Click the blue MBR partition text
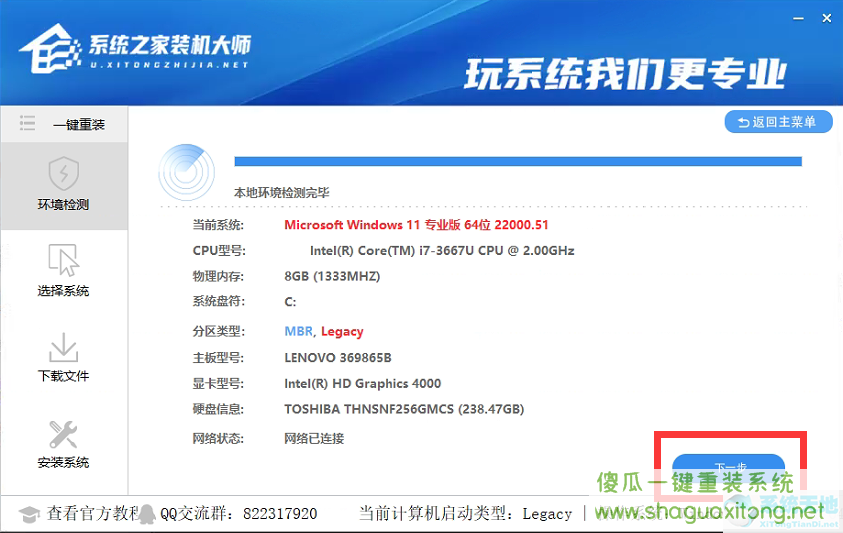 point(298,331)
